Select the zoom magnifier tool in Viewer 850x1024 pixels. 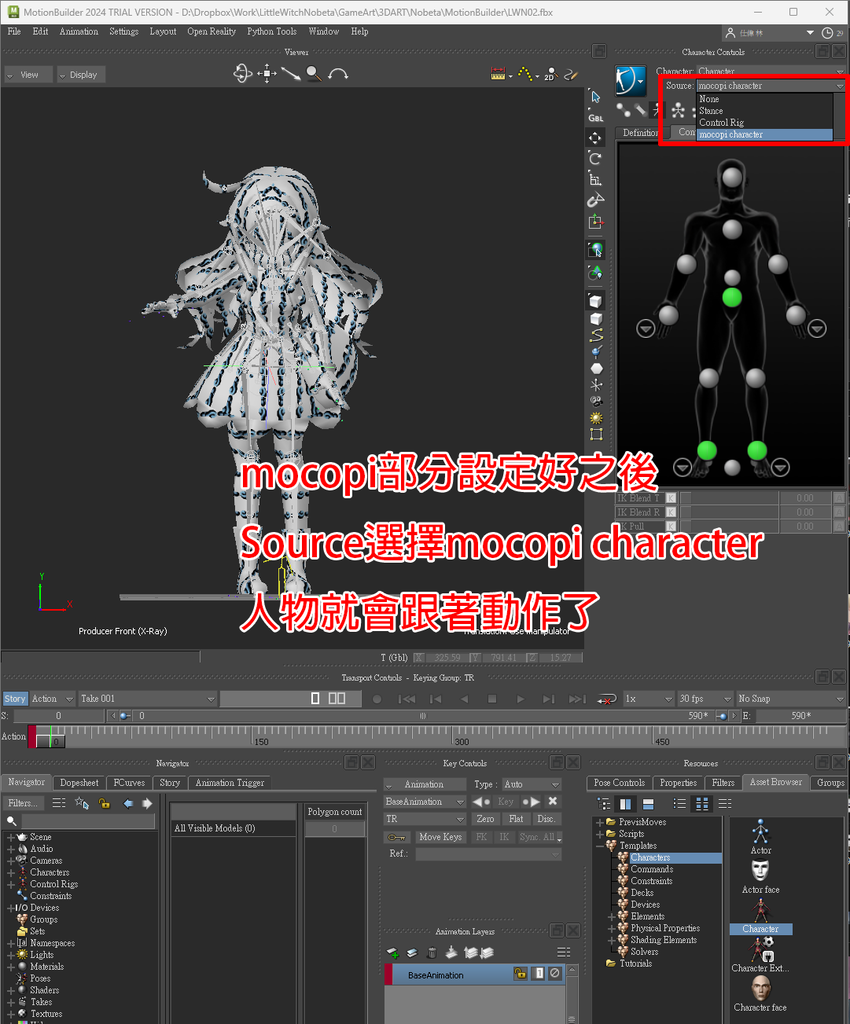(x=314, y=74)
